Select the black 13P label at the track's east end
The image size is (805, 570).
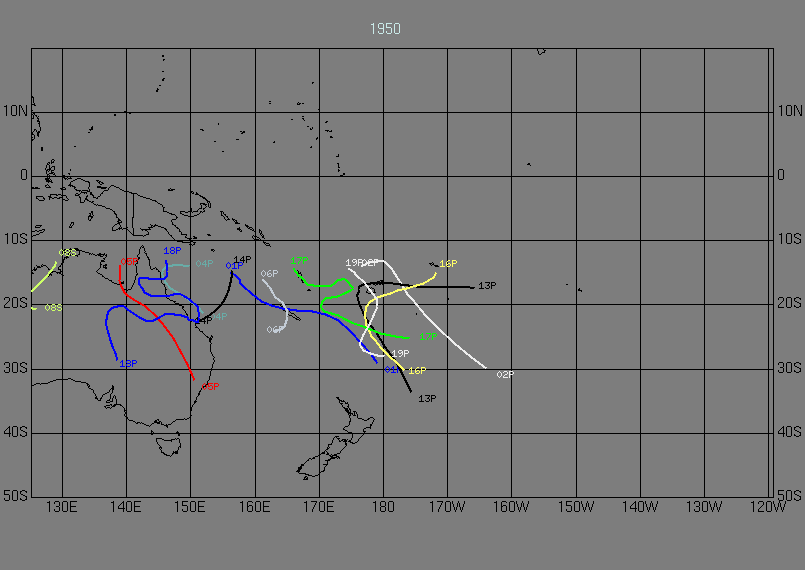tap(487, 286)
